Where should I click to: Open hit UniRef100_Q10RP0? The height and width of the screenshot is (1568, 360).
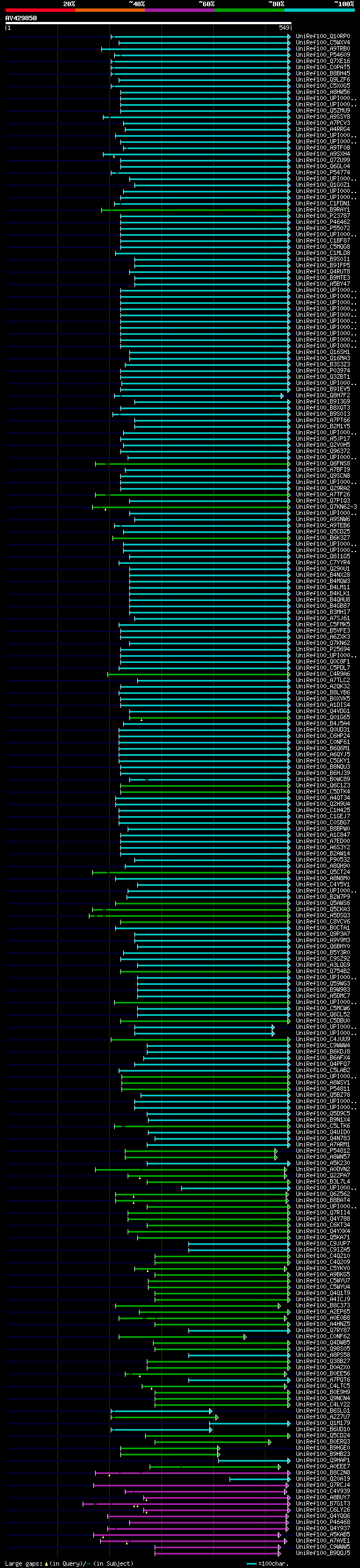point(323,37)
